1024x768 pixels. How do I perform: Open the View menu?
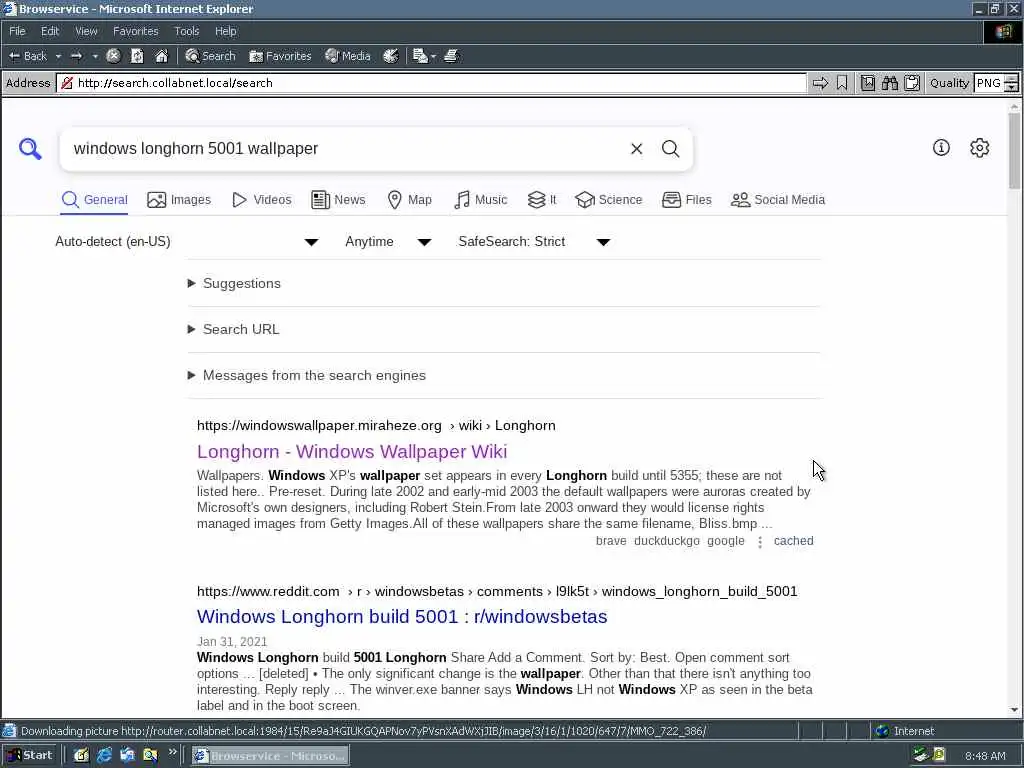coord(86,31)
